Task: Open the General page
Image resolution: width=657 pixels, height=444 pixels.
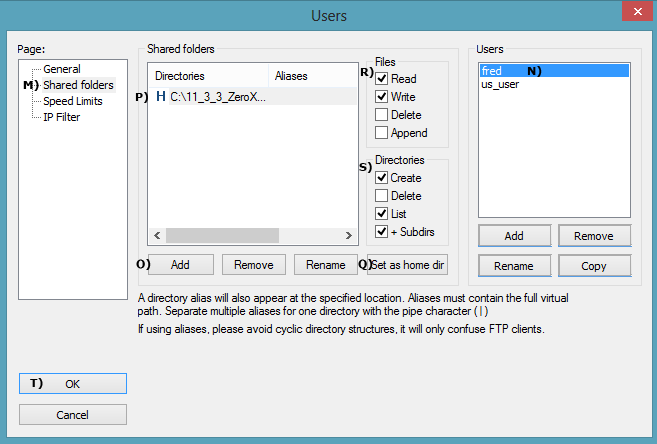Action: pyautogui.click(x=62, y=69)
